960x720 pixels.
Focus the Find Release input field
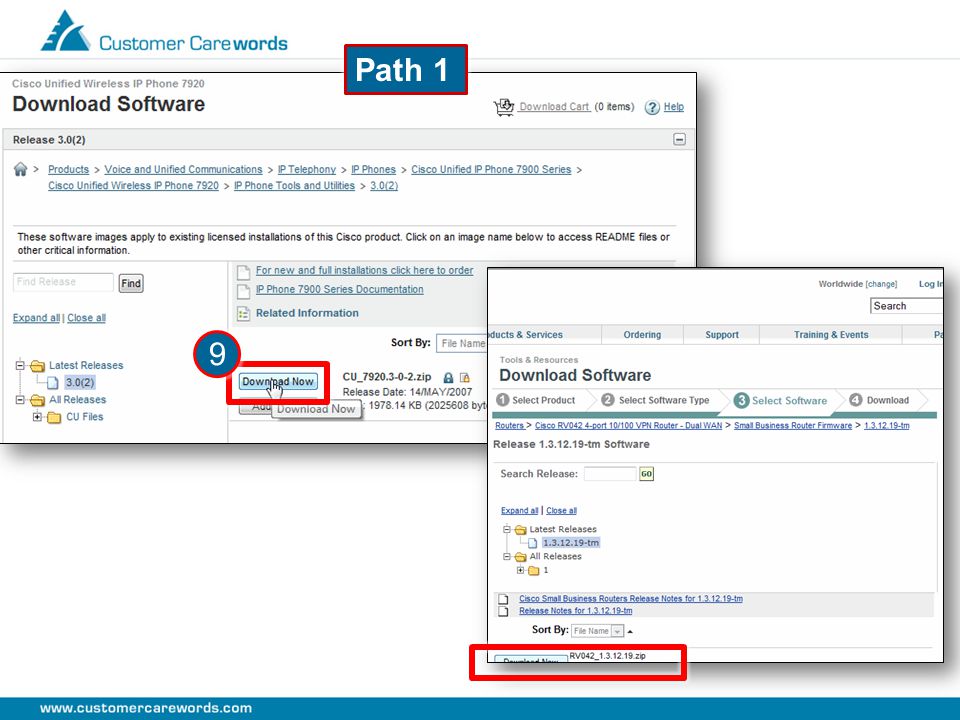coord(63,282)
